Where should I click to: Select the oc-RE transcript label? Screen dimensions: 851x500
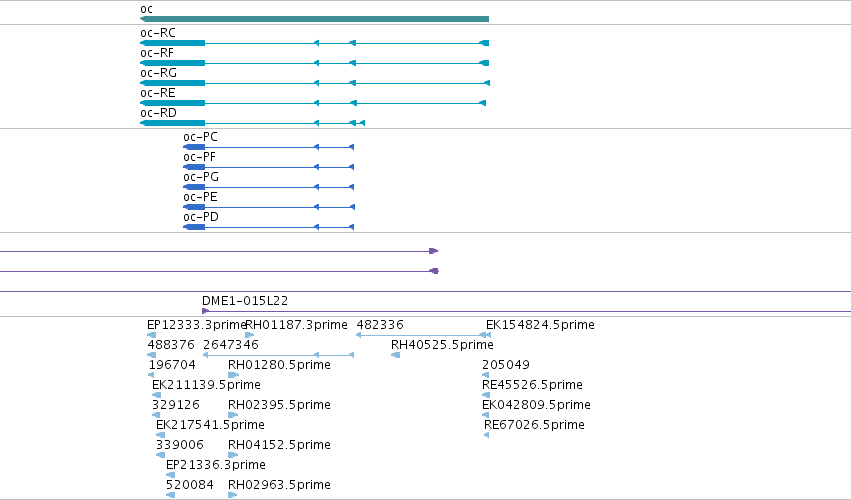(158, 93)
